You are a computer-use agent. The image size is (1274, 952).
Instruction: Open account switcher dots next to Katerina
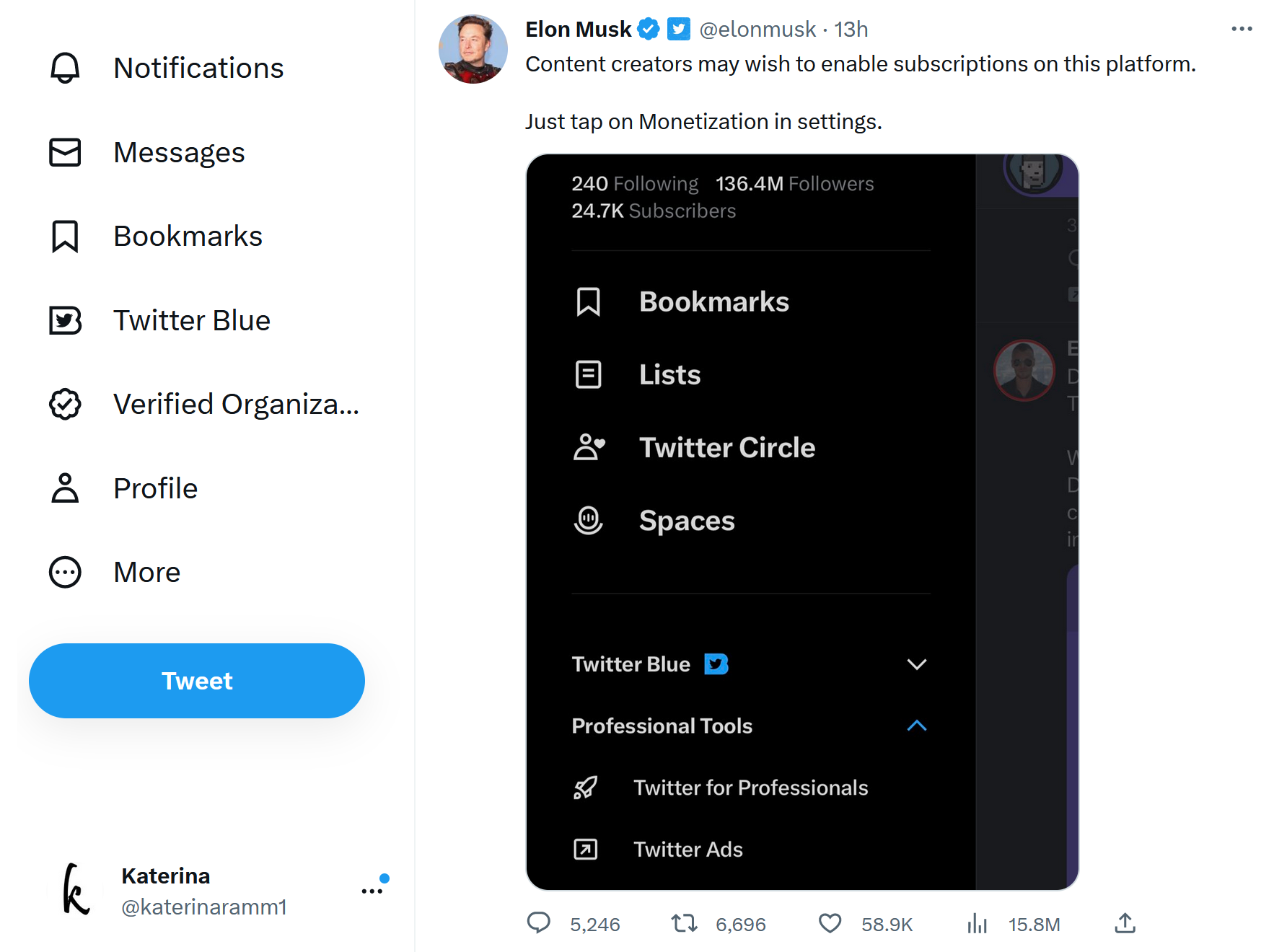[372, 891]
